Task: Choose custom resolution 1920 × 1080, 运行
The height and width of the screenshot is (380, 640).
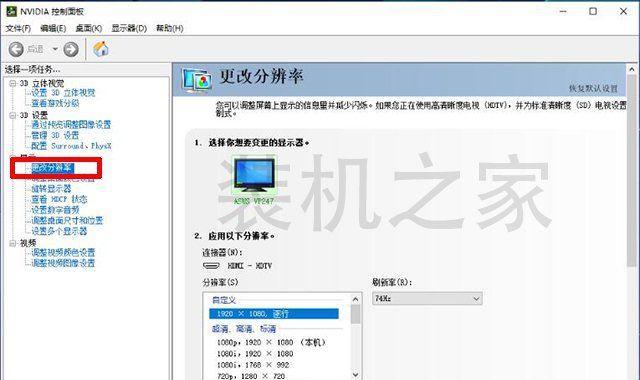Action: pyautogui.click(x=273, y=314)
